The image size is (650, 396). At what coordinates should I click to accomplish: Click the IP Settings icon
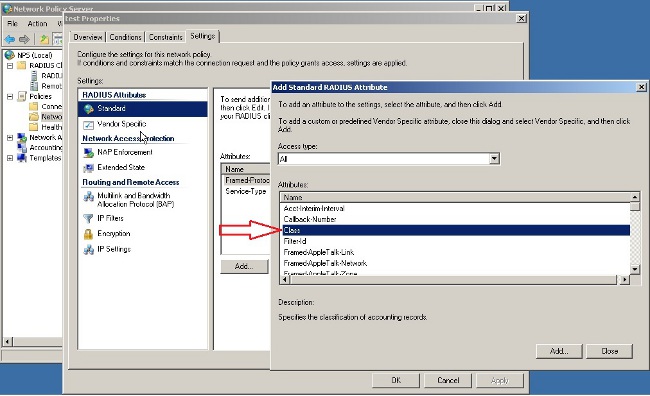pyautogui.click(x=88, y=249)
